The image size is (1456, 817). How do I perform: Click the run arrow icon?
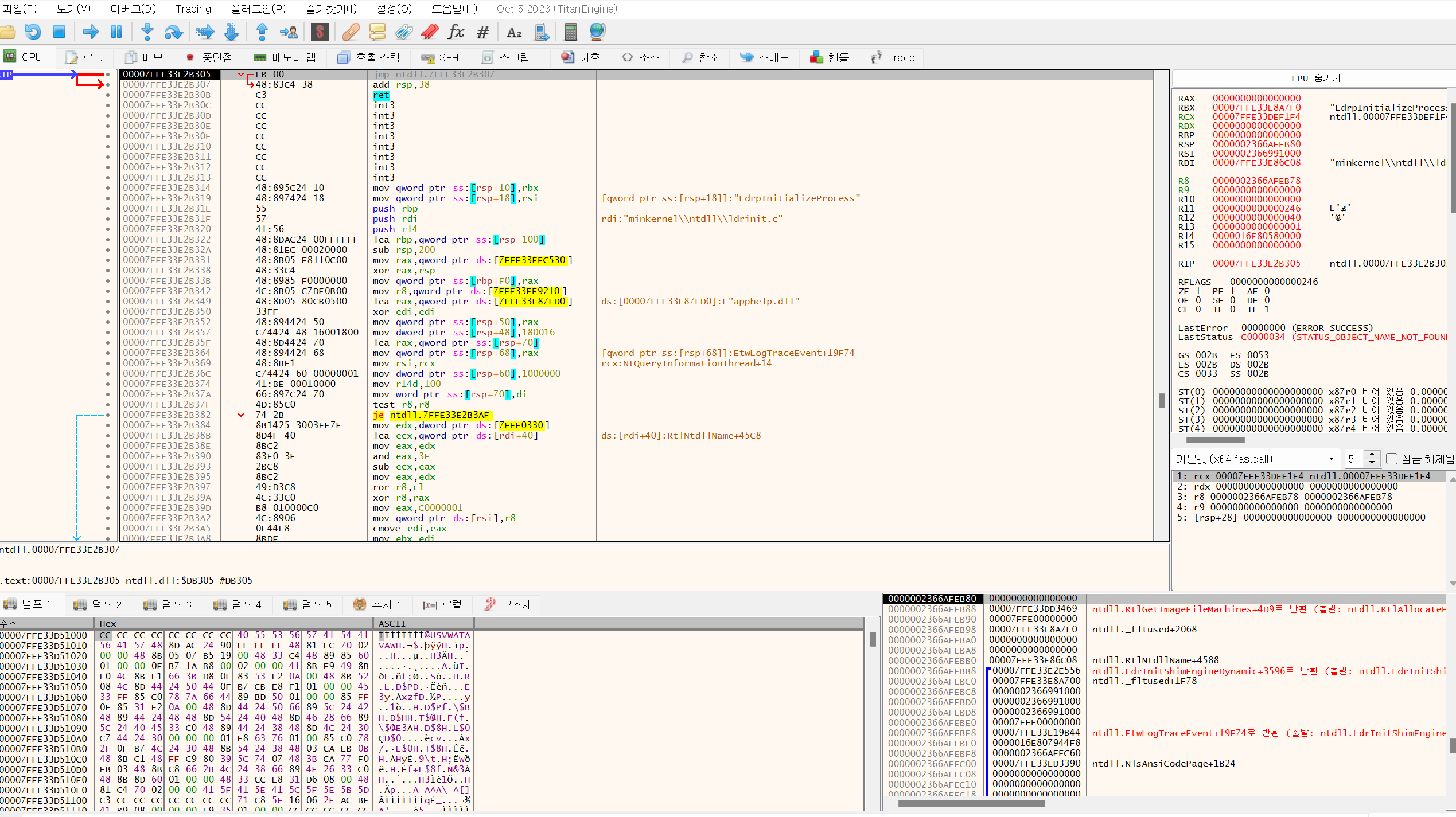pos(90,32)
